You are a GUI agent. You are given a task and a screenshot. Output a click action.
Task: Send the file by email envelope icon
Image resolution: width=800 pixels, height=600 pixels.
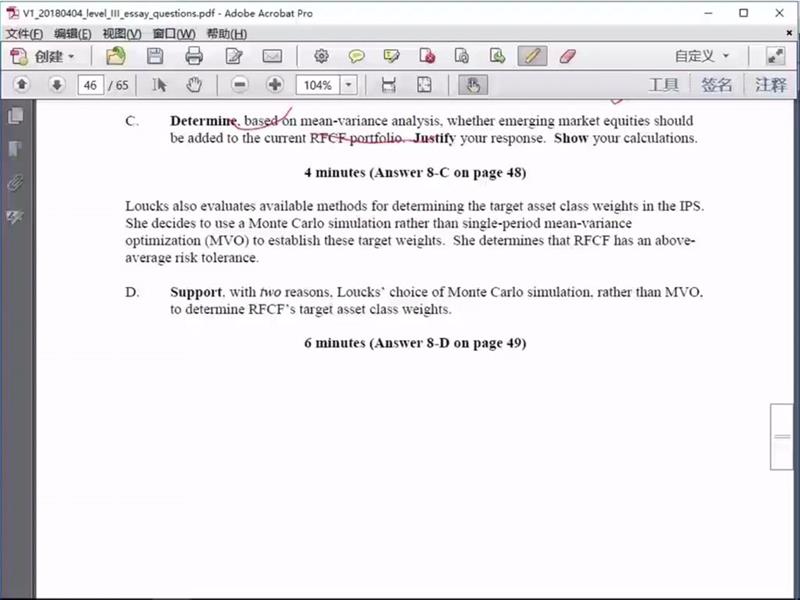tap(272, 56)
